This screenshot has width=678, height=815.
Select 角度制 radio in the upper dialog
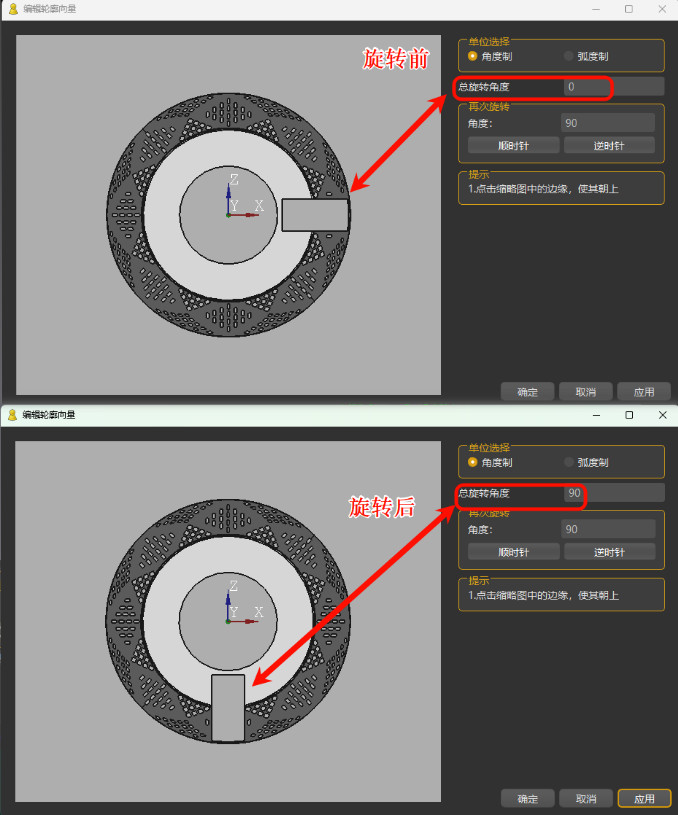point(473,56)
